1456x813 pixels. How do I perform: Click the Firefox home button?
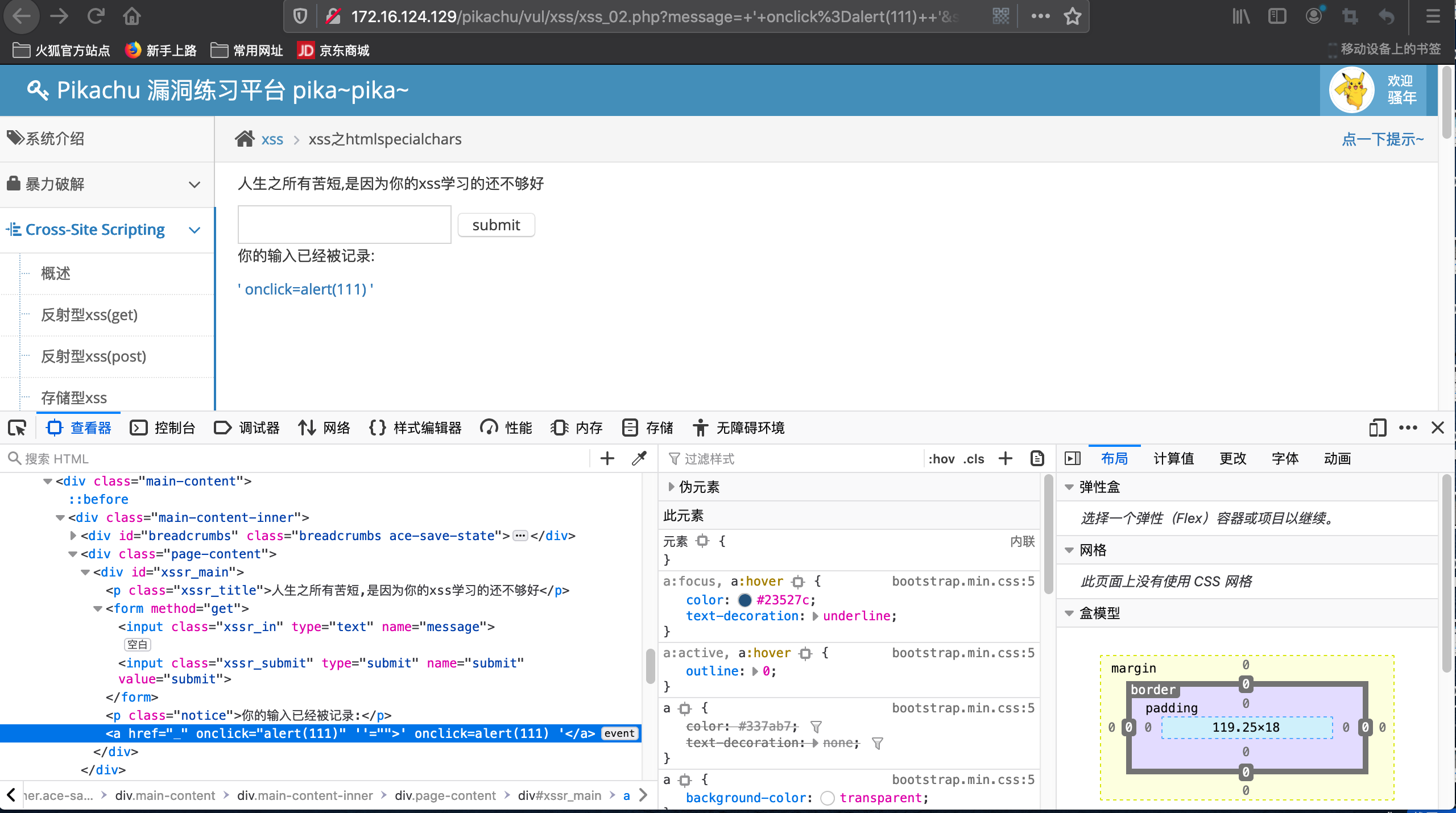point(132,16)
